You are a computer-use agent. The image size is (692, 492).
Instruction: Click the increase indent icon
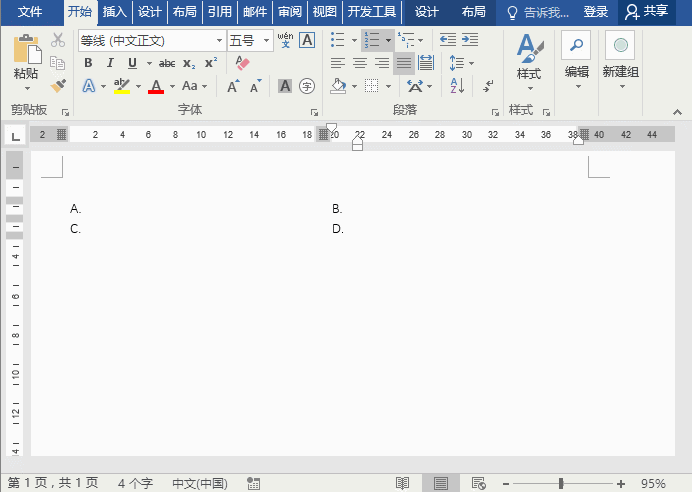click(469, 40)
